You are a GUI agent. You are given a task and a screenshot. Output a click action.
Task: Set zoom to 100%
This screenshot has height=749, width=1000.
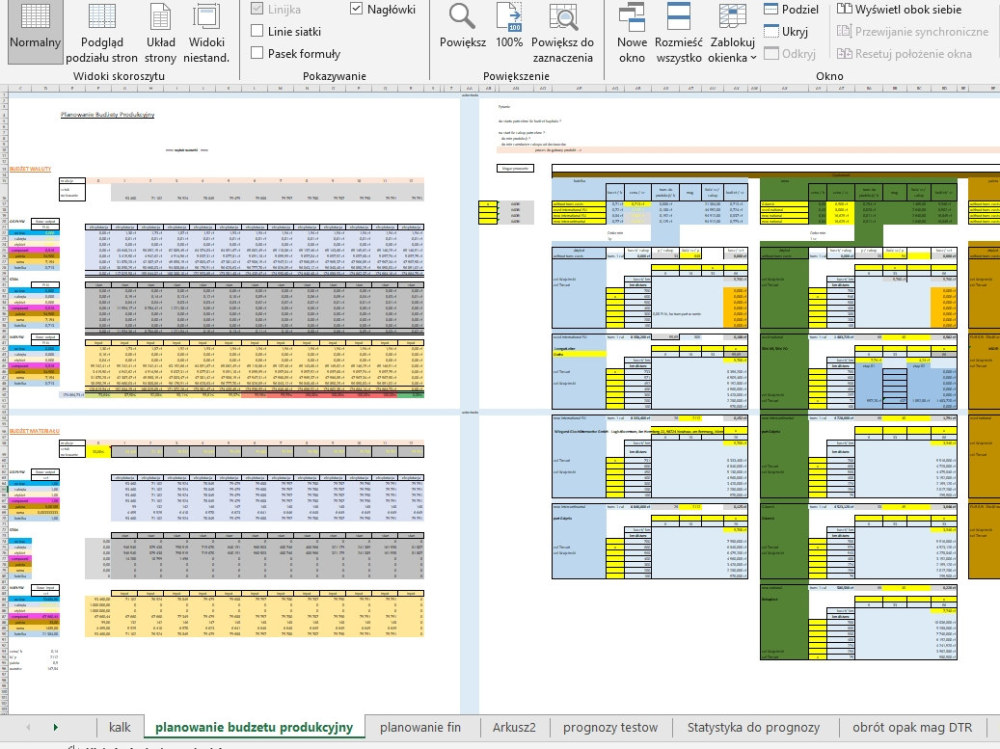coord(509,26)
